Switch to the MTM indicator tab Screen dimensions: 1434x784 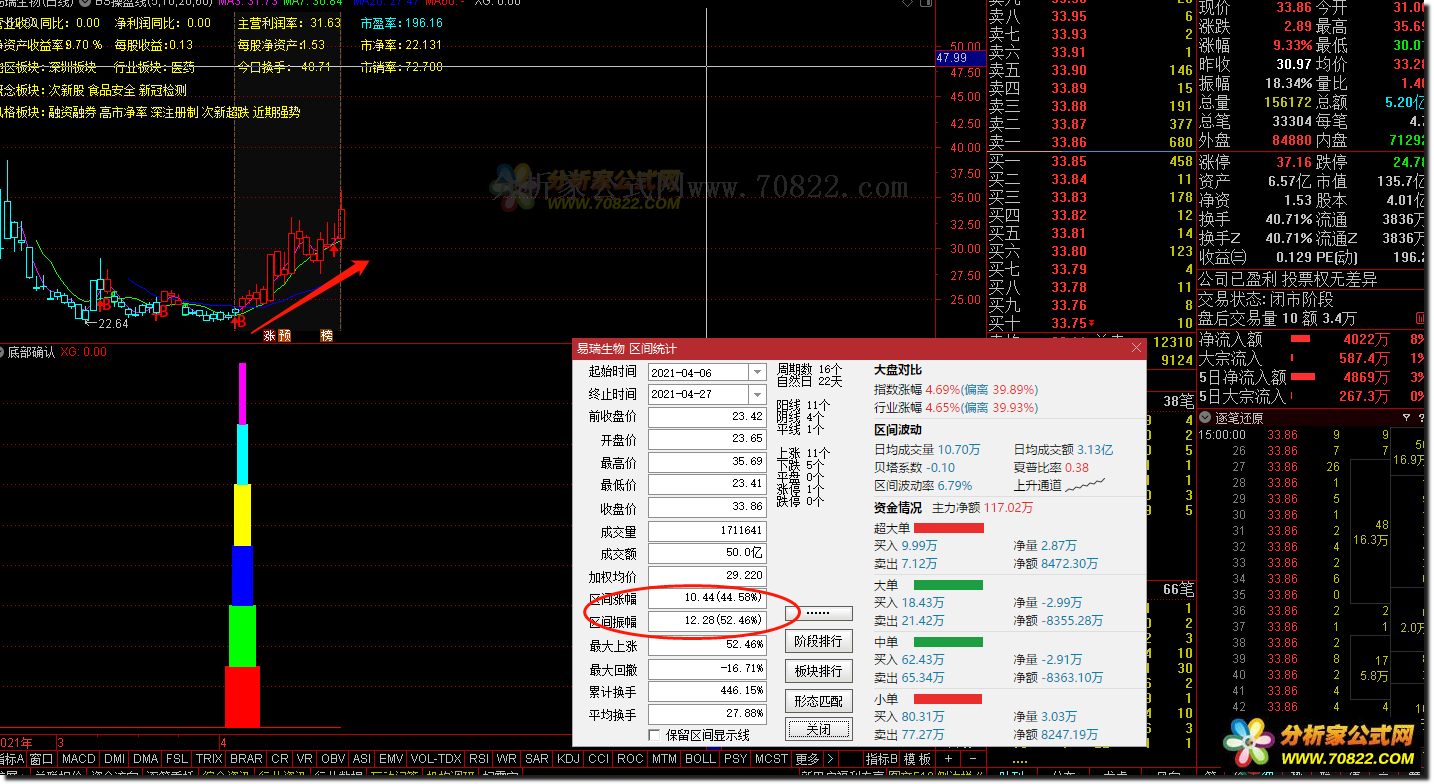[664, 759]
